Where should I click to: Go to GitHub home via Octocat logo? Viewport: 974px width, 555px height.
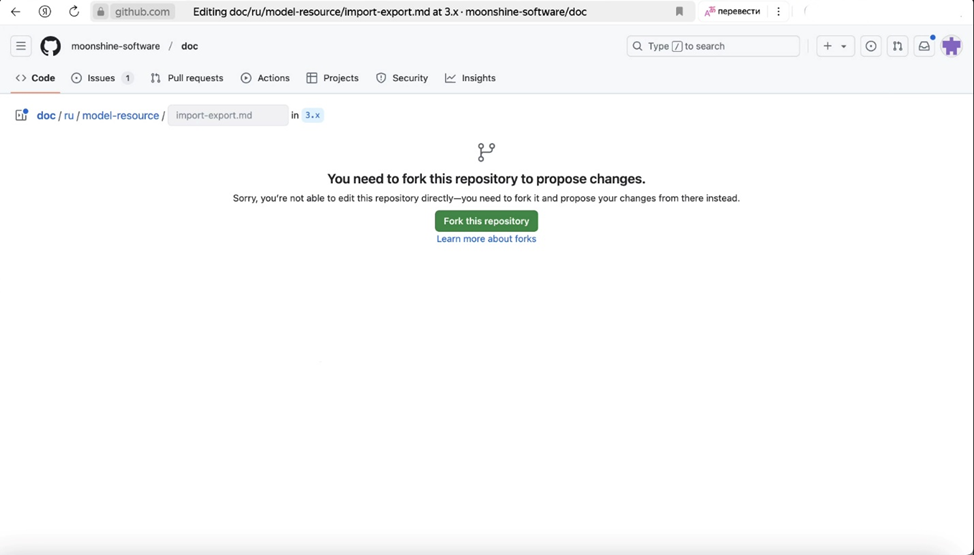coord(51,46)
